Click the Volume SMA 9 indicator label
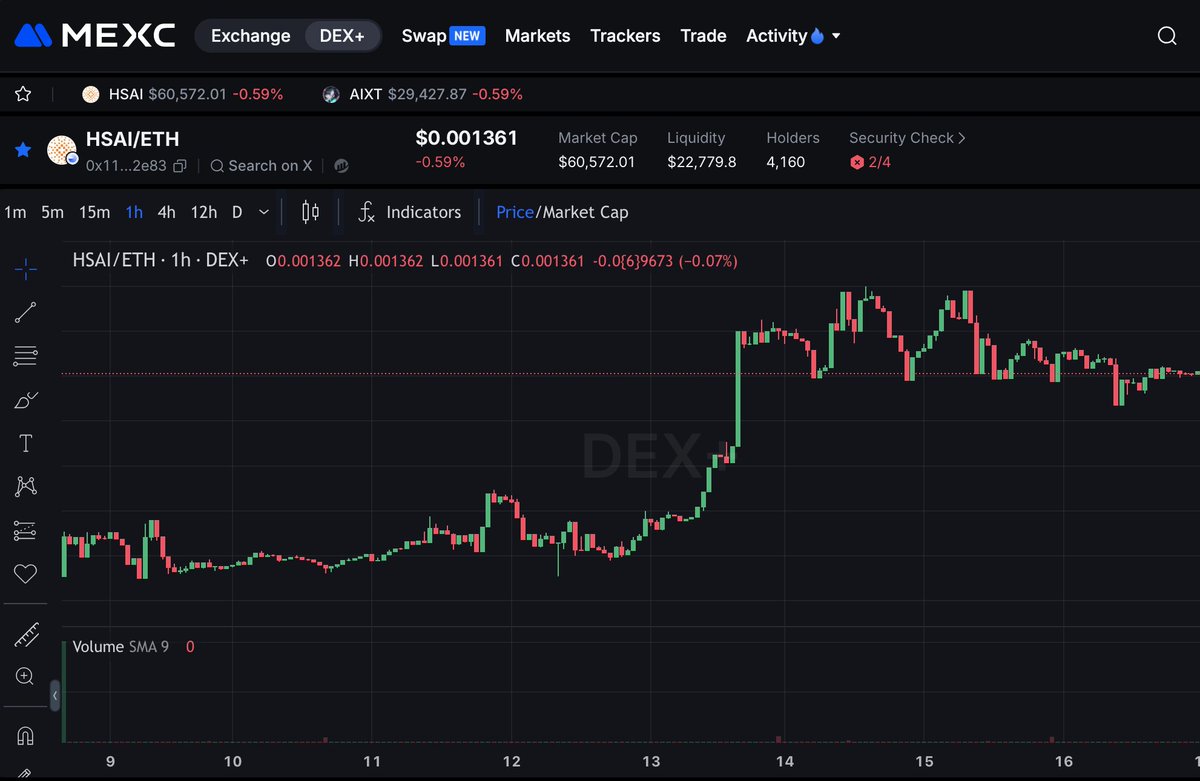 click(120, 647)
